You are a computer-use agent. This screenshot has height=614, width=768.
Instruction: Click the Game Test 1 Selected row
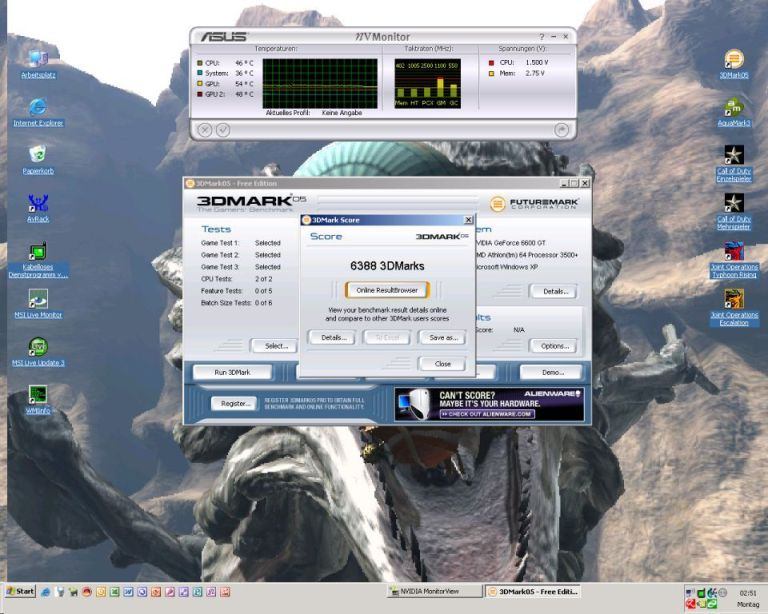tap(240, 243)
